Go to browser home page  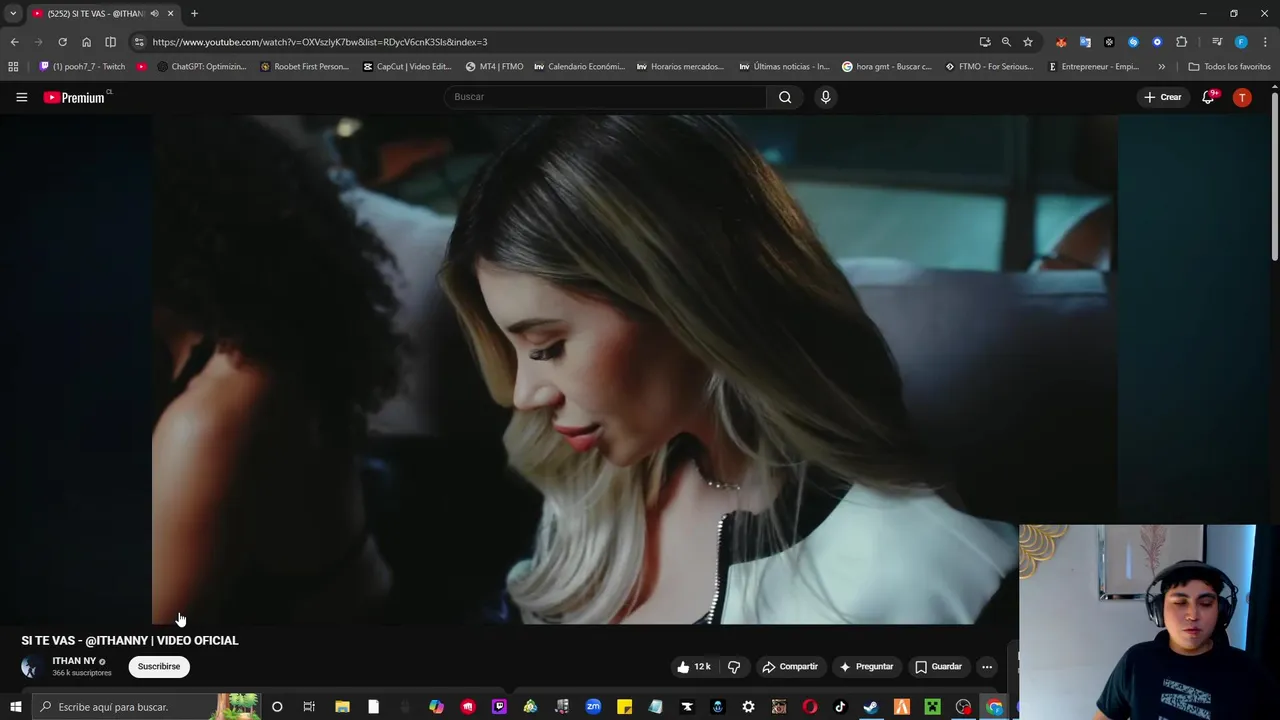pyautogui.click(x=86, y=42)
